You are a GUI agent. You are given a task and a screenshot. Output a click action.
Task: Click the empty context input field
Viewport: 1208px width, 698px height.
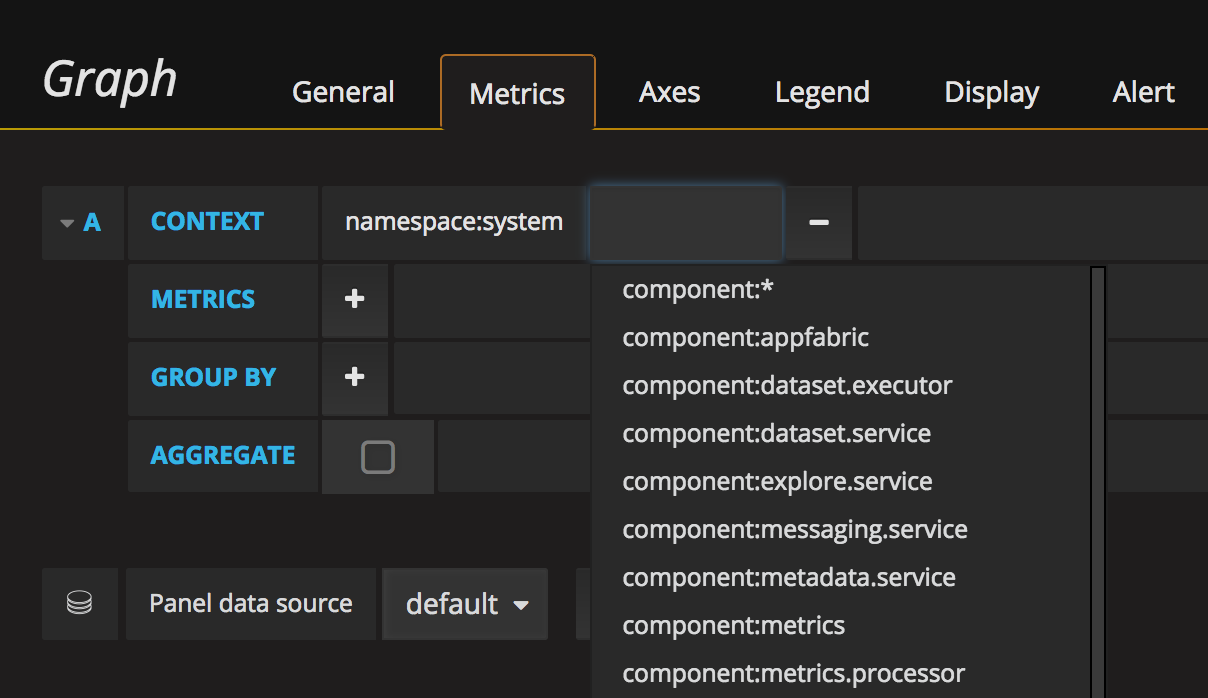tap(685, 222)
